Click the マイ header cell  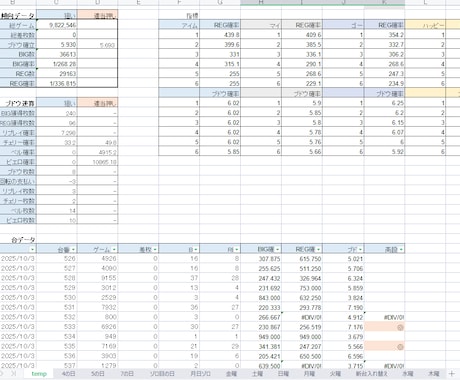(x=261, y=25)
